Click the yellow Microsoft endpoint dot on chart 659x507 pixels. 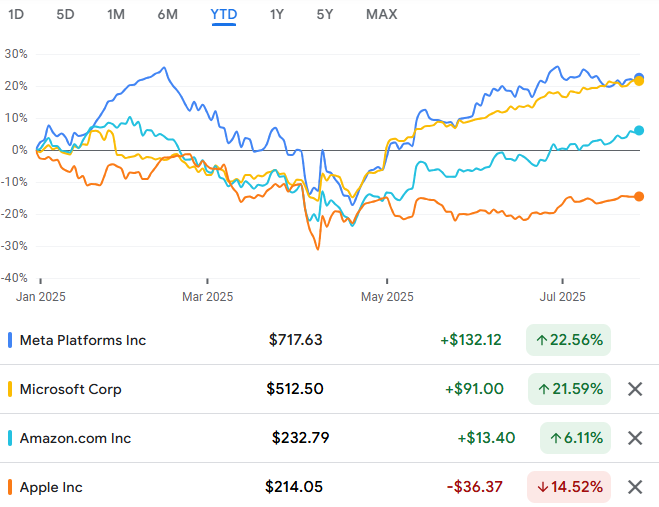639,81
